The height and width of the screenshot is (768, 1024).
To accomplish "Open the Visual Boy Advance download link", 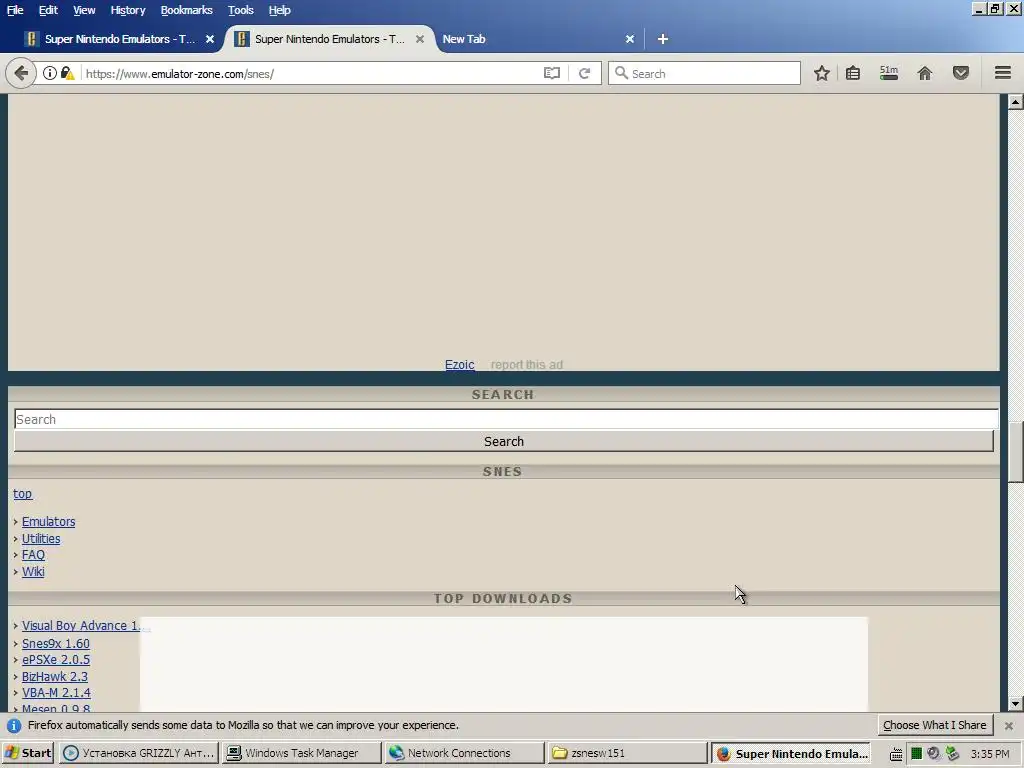I will pos(81,626).
